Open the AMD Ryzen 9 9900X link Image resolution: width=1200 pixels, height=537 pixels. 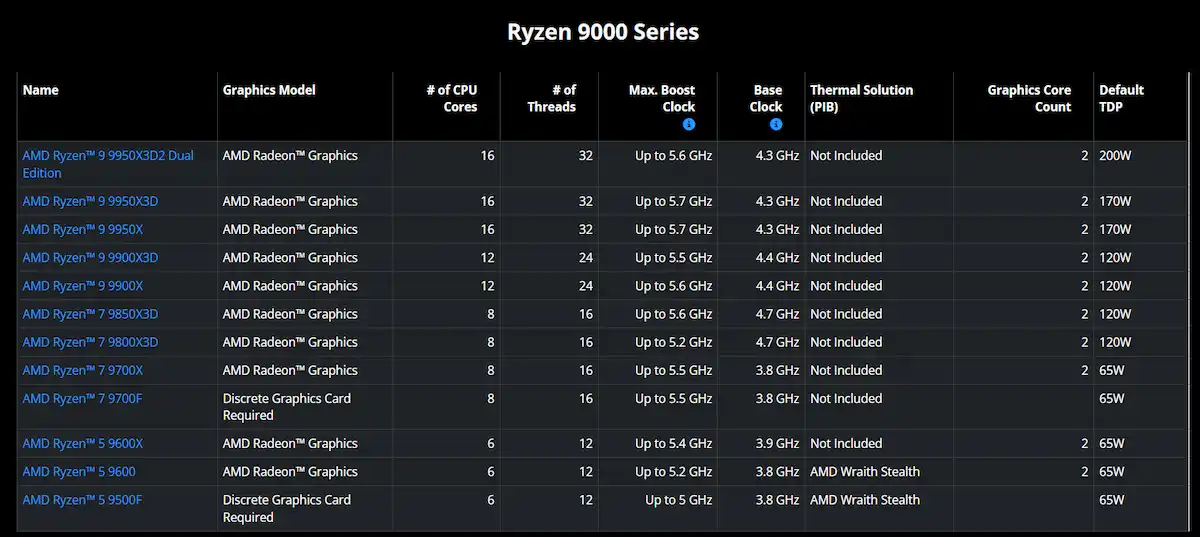(83, 285)
